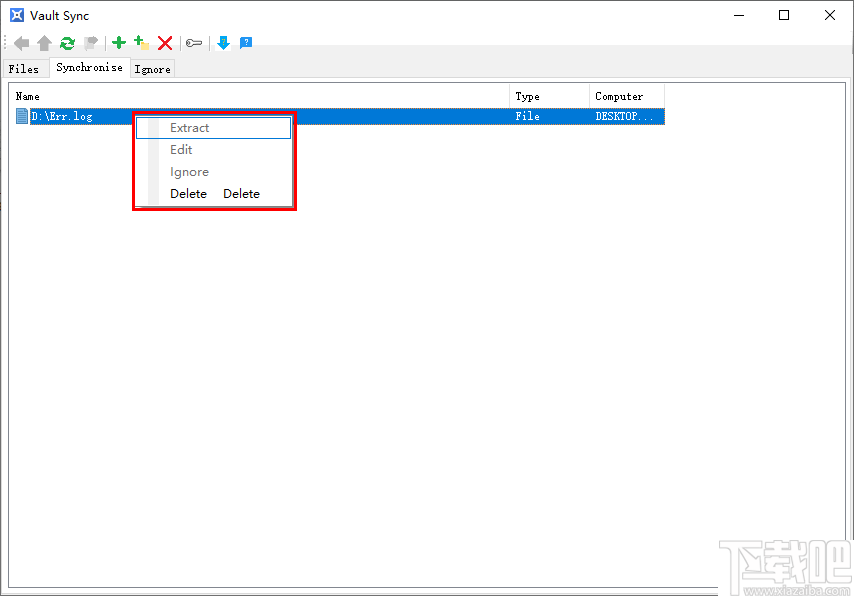Select the Synchronise tab
This screenshot has width=854, height=596.
(90, 68)
